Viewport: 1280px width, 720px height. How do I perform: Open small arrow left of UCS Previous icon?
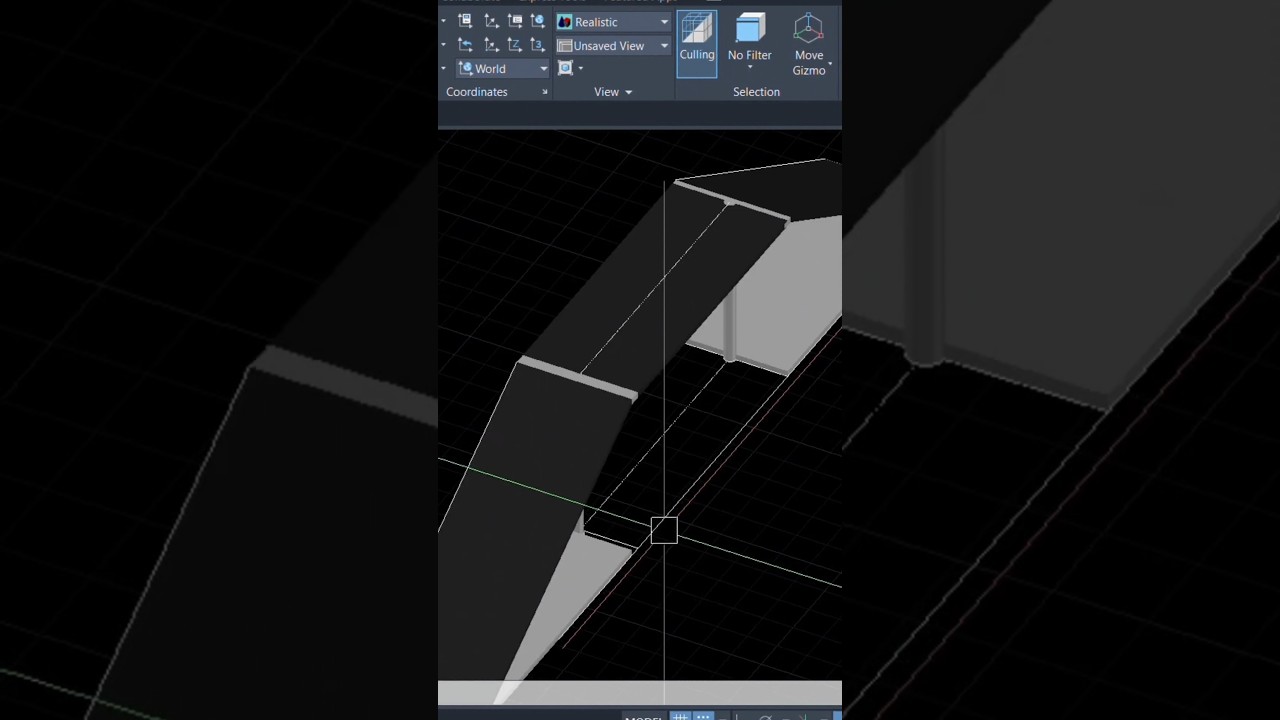pyautogui.click(x=444, y=45)
